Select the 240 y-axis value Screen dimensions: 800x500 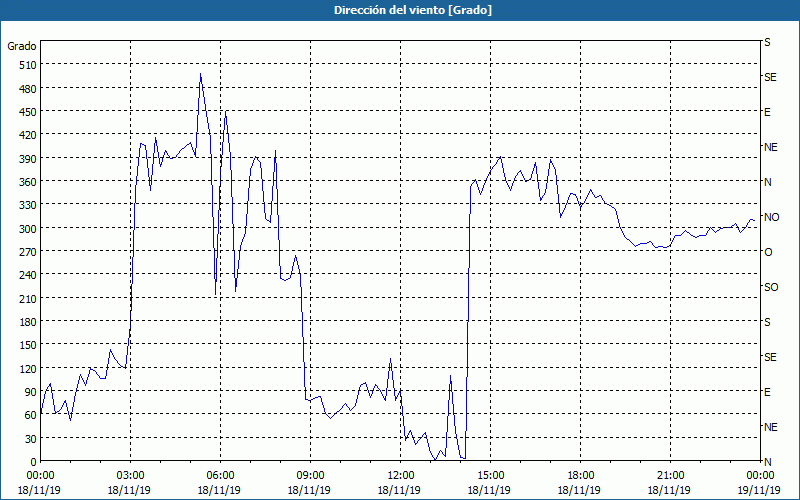28,274
